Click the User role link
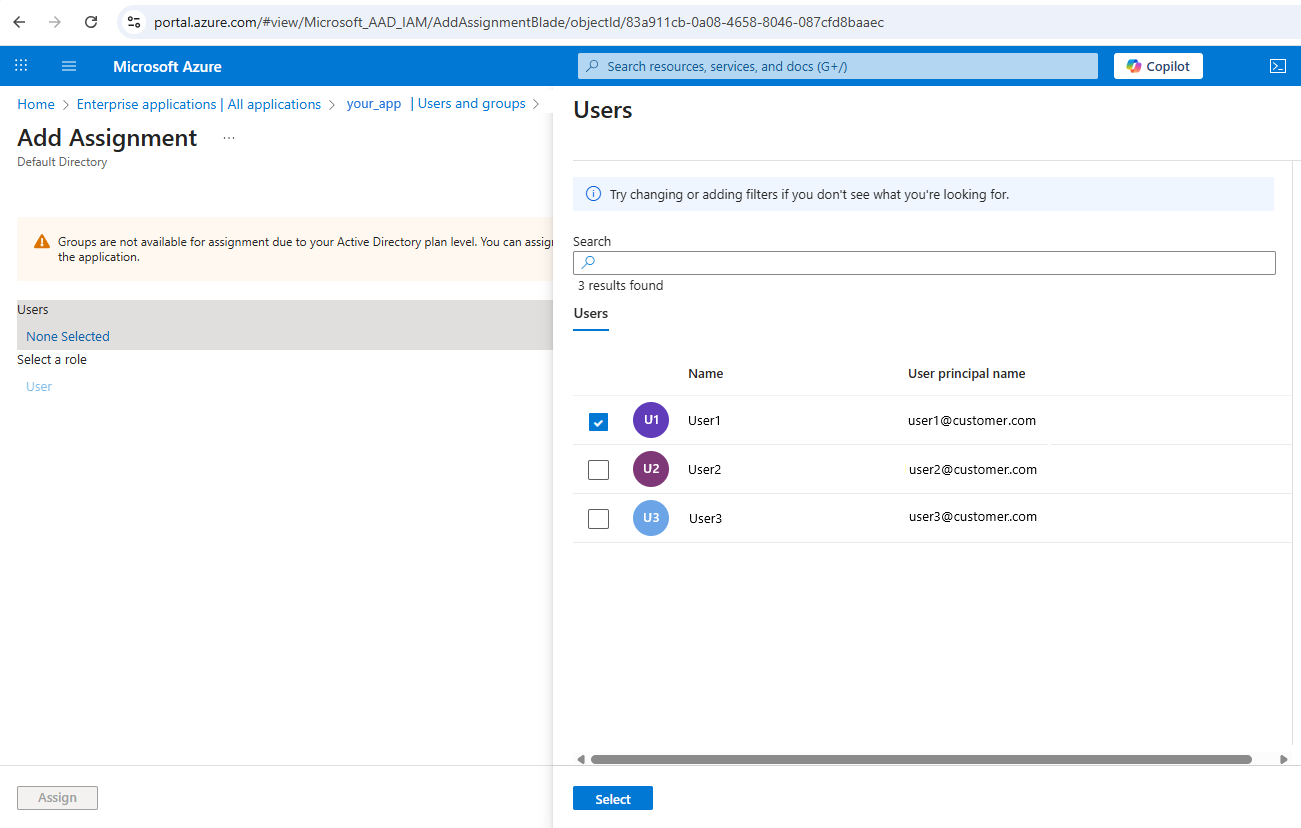The height and width of the screenshot is (828, 1301). coord(39,387)
